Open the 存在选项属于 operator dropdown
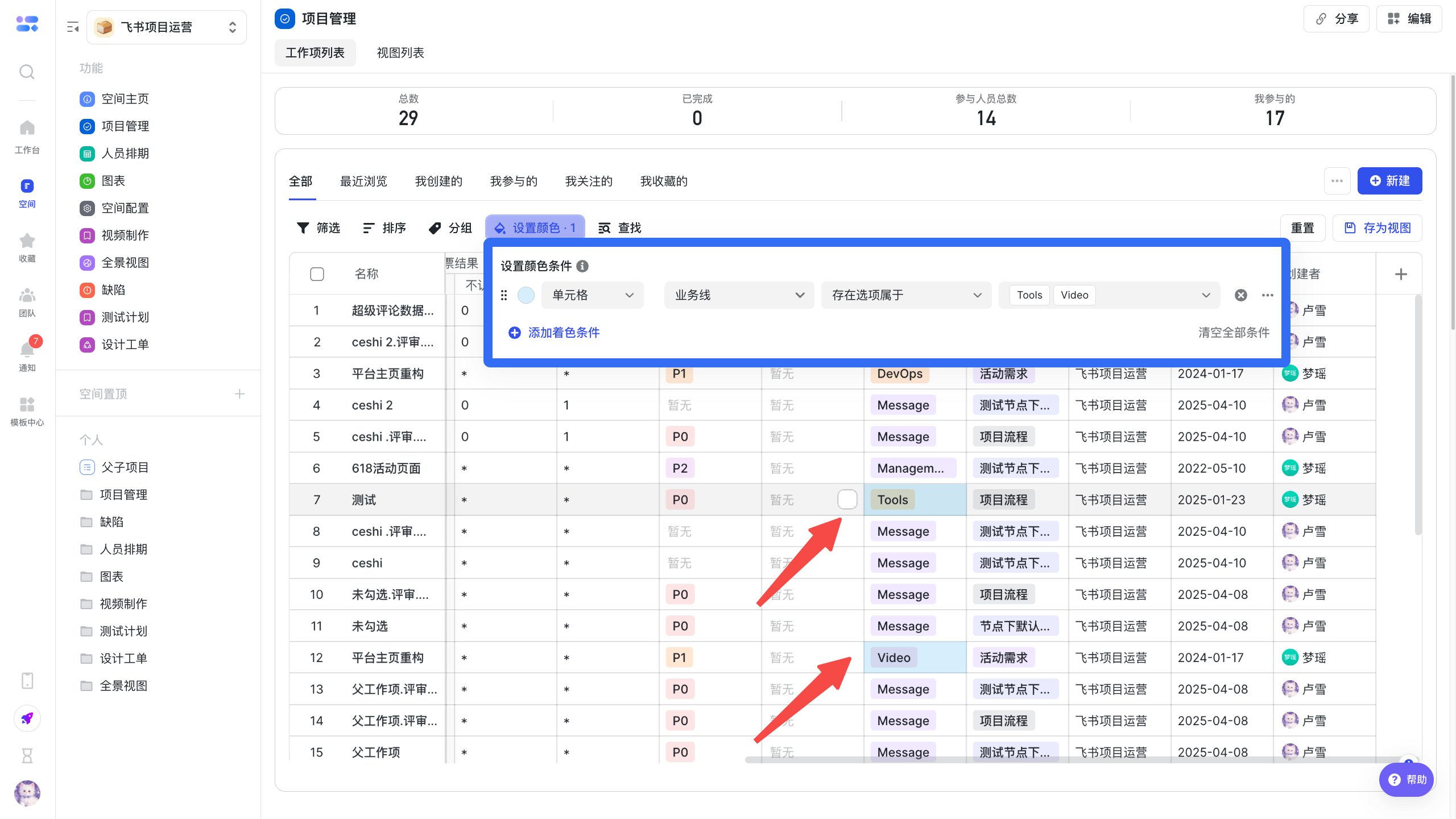The width and height of the screenshot is (1456, 819). point(907,295)
